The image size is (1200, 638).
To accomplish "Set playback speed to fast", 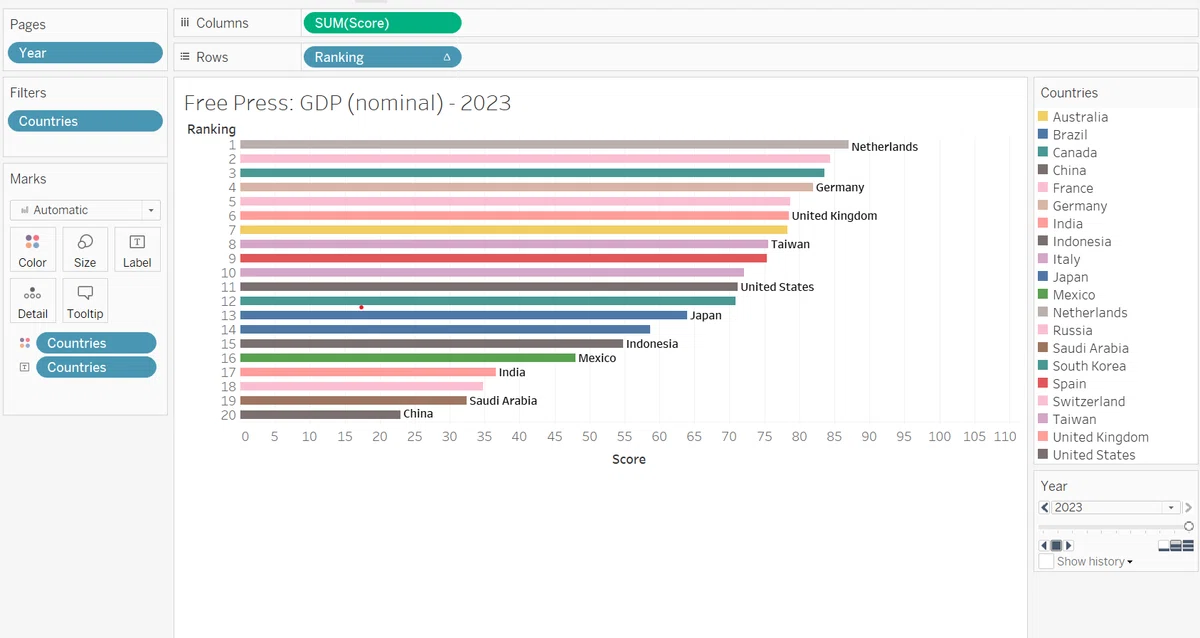I will click(x=1188, y=545).
